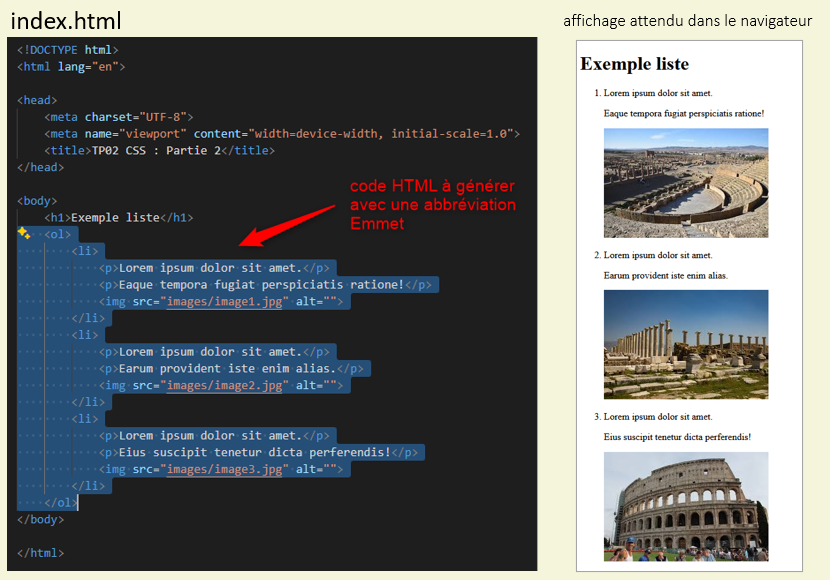Place cursor on the DOCTYPE html line
Image resolution: width=830 pixels, height=580 pixels.
point(68,49)
